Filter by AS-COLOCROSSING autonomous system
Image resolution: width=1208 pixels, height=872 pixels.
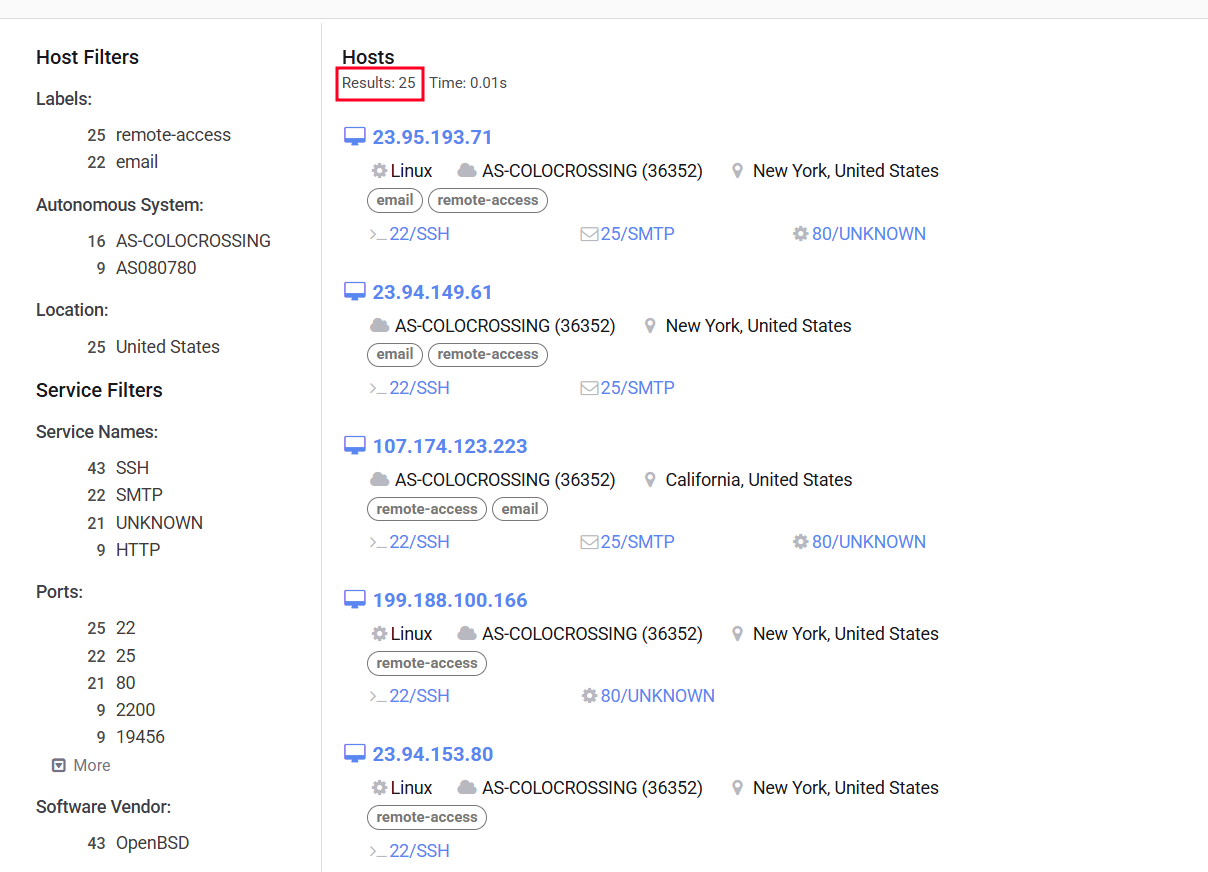[192, 241]
